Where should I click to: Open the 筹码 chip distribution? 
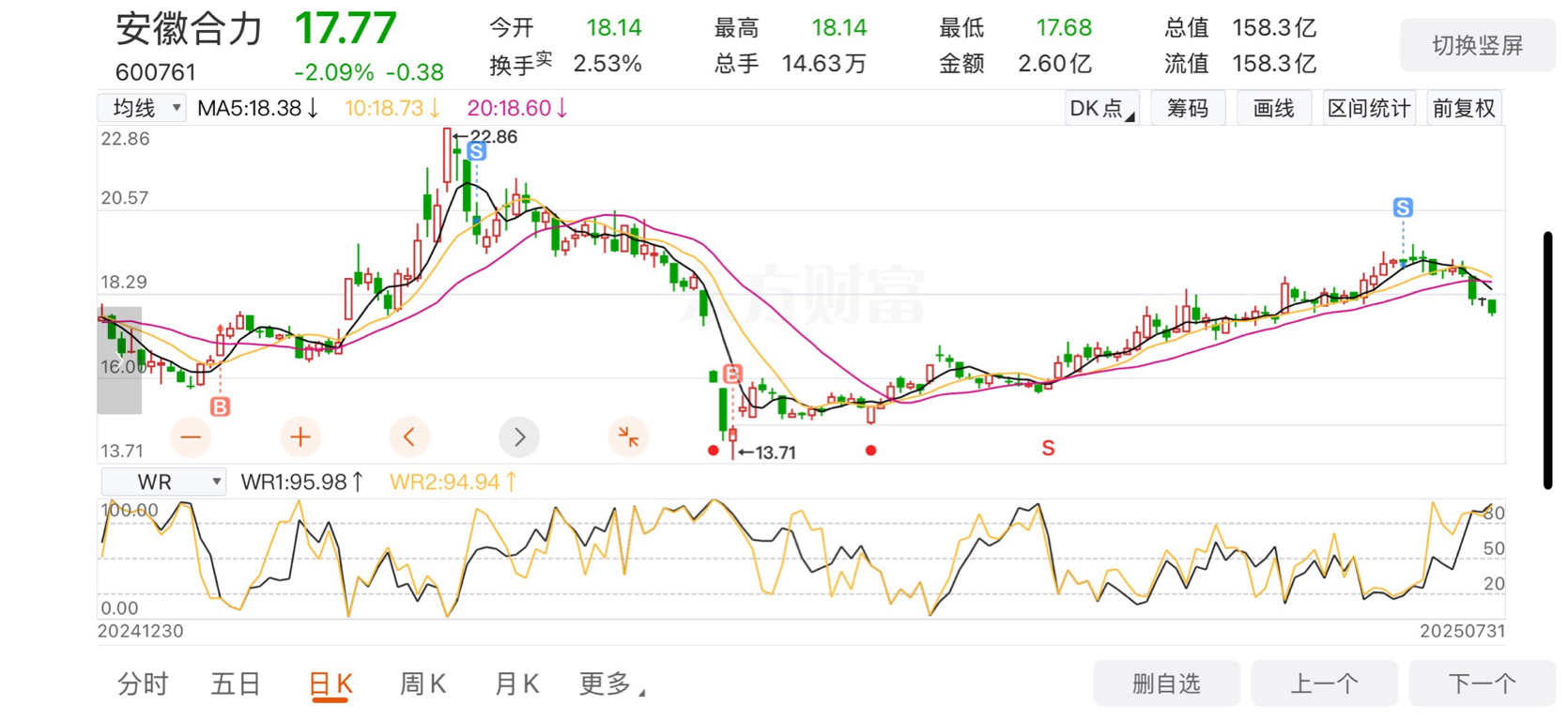[x=1188, y=108]
